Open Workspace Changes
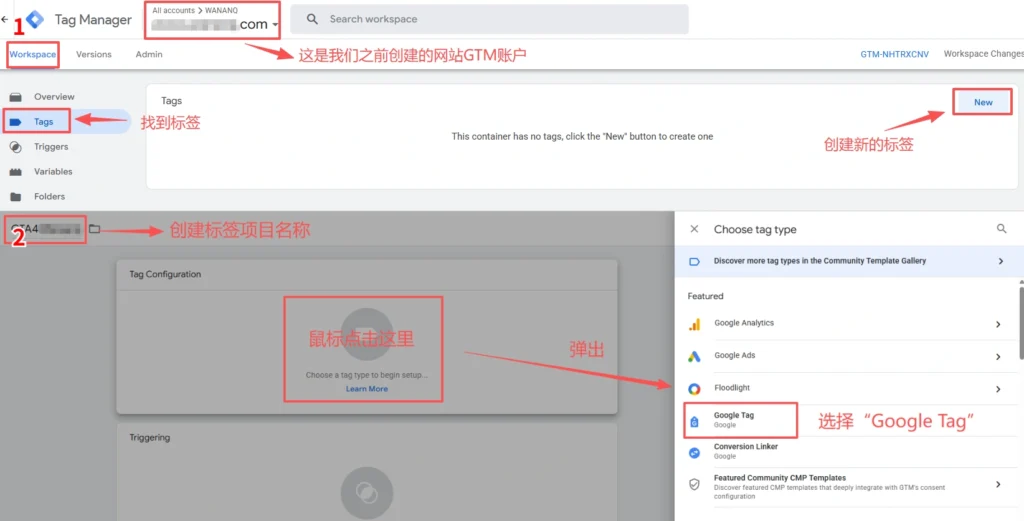The width and height of the screenshot is (1024, 521). coord(984,54)
